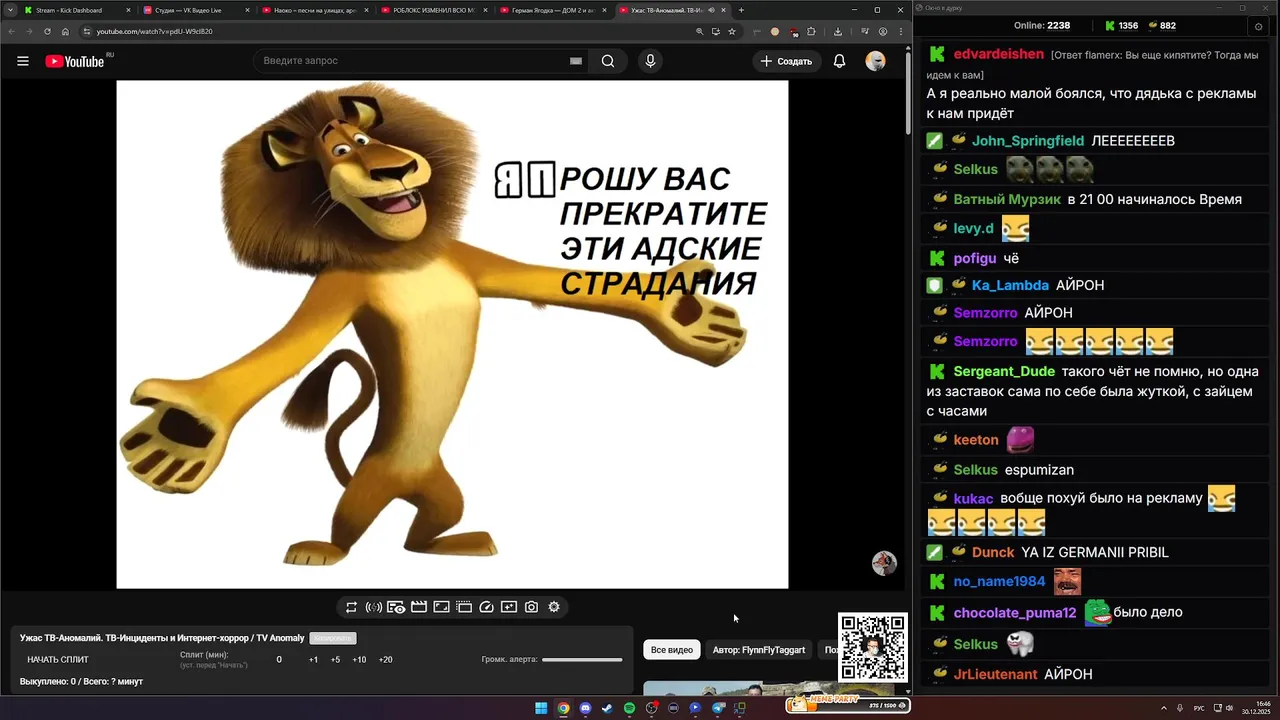This screenshot has height=720, width=1280.
Task: Open the playback speed gauge icon
Action: pyautogui.click(x=487, y=607)
